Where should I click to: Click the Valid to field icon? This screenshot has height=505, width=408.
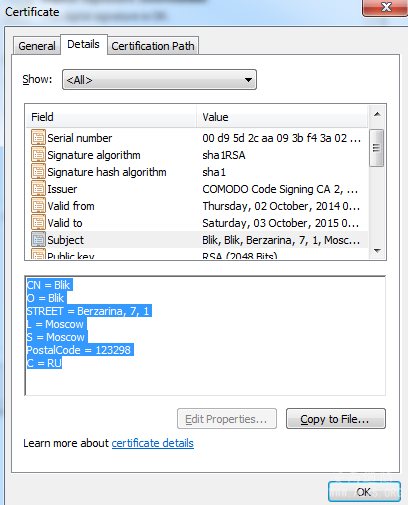click(38, 222)
